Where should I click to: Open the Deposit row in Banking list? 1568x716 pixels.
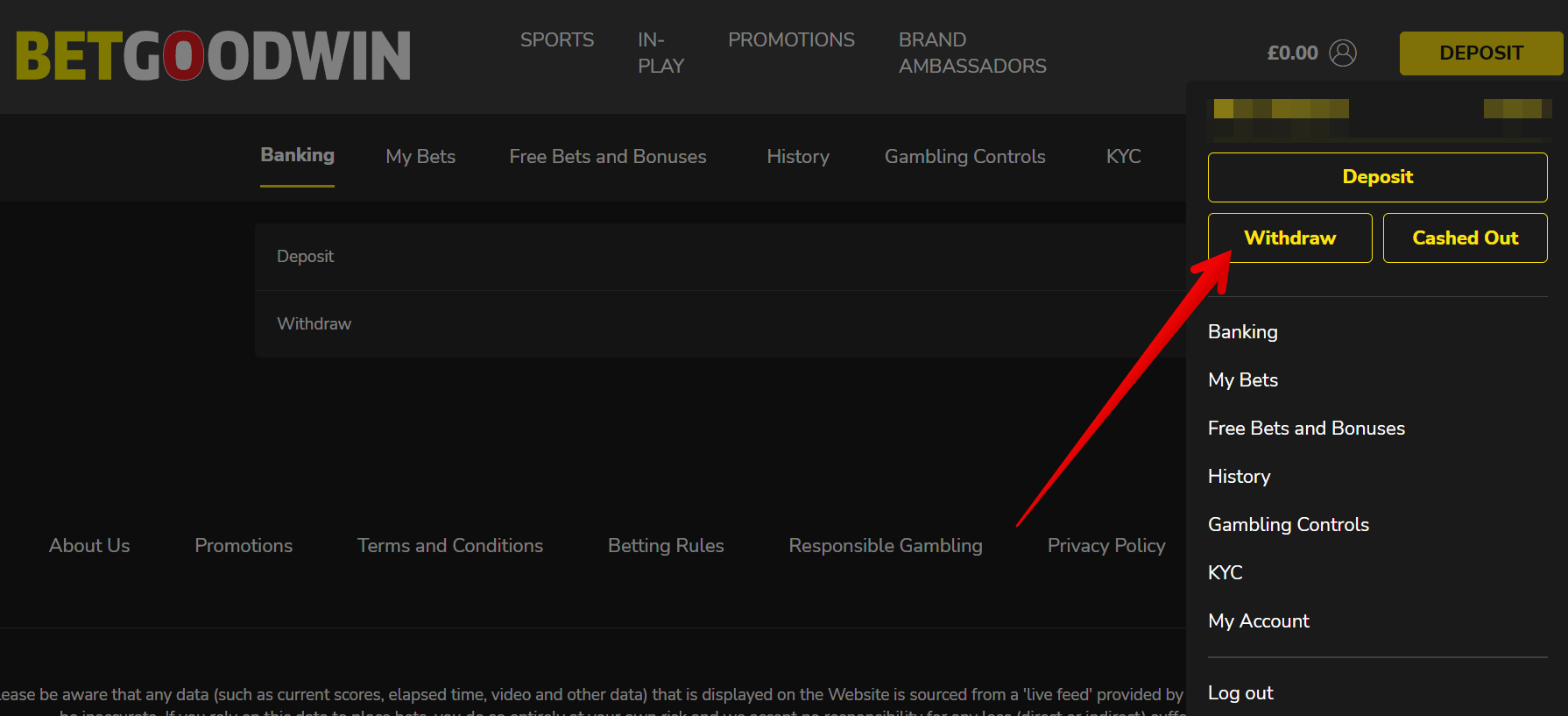[720, 257]
